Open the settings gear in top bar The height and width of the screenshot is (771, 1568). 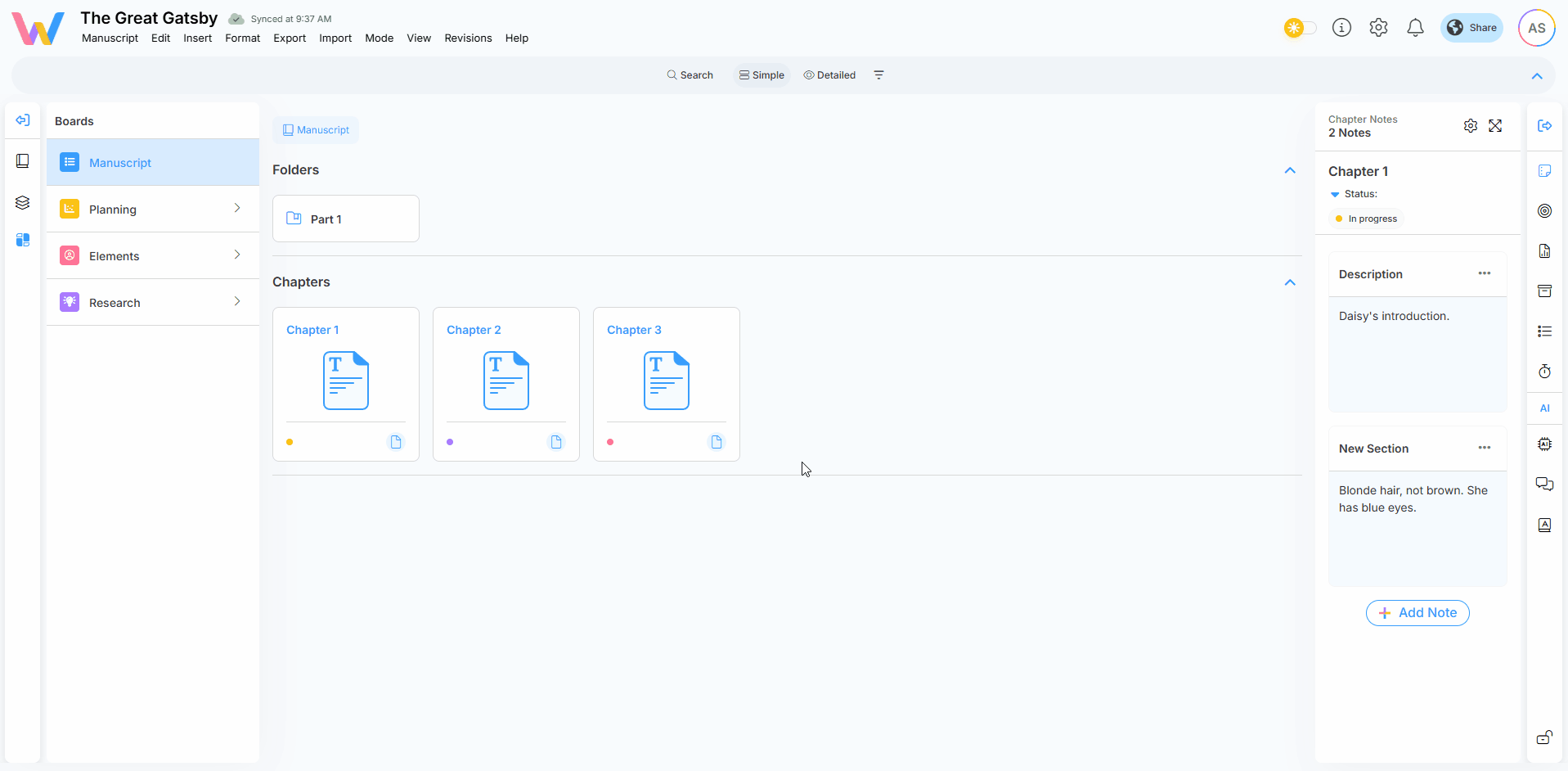click(1378, 28)
